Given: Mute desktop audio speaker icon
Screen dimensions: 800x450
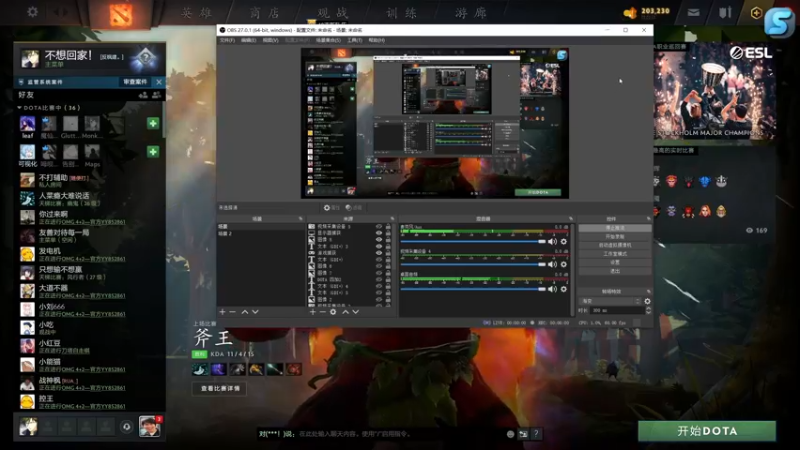Looking at the screenshot, I should tap(553, 289).
